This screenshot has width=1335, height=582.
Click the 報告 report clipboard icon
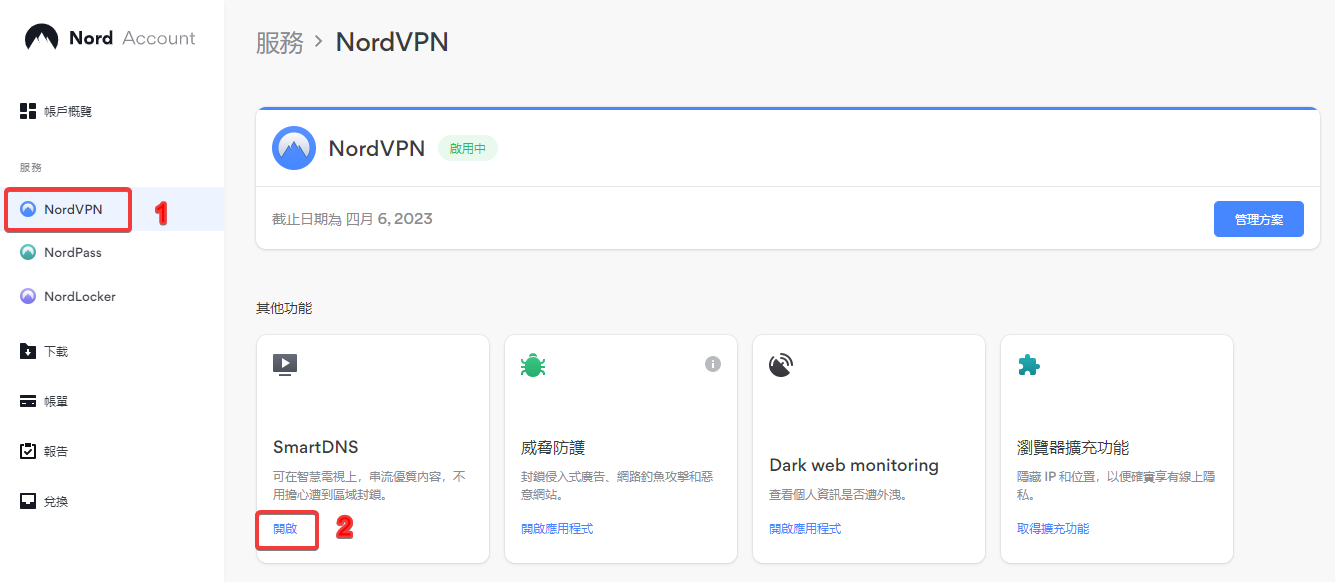28,451
